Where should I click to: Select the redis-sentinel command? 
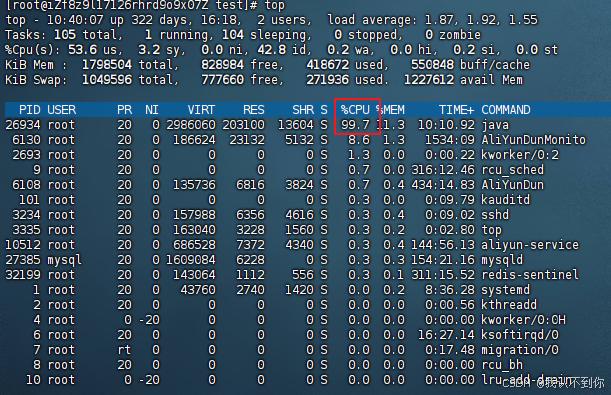tap(530, 275)
